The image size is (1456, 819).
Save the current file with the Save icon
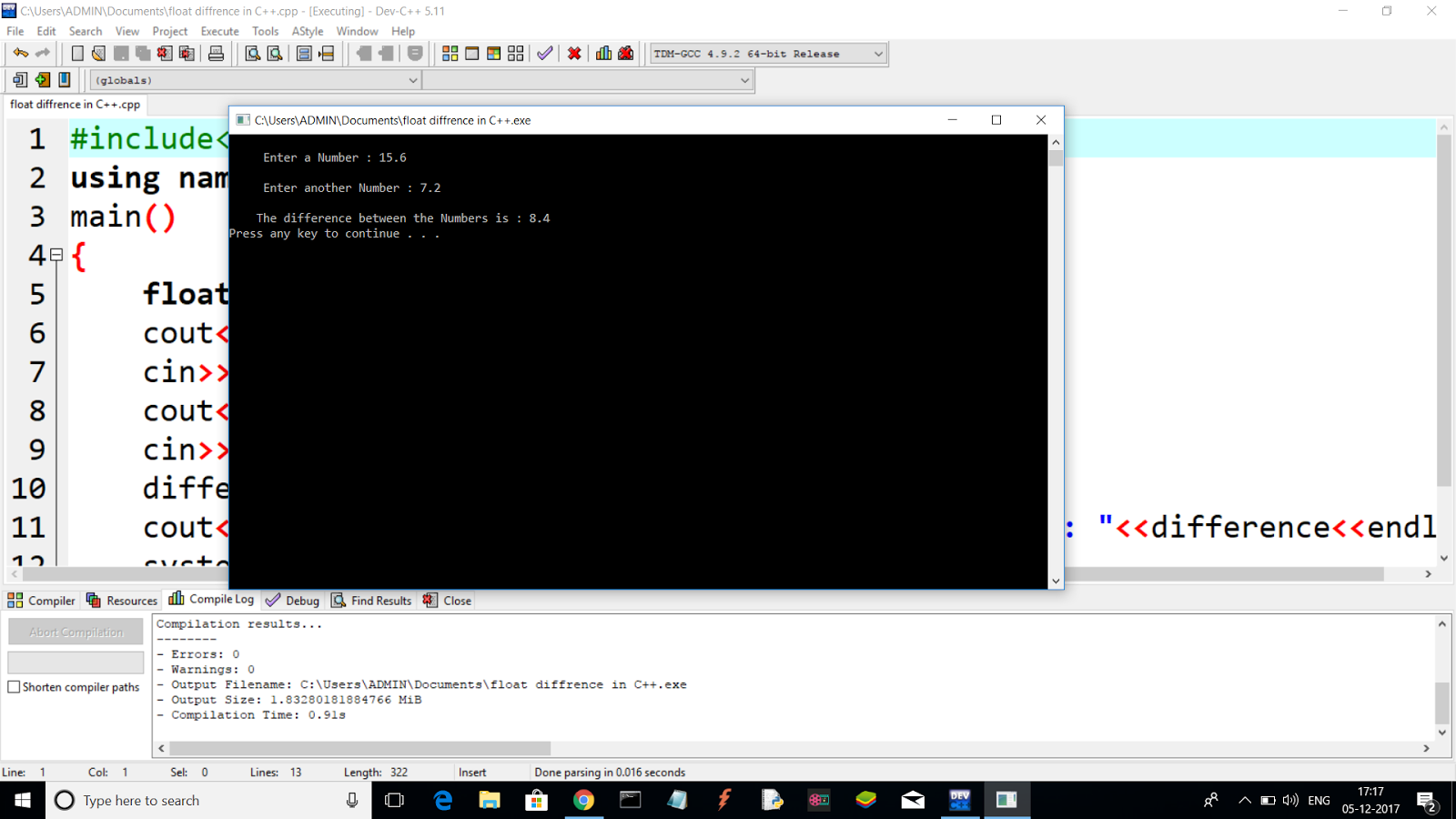pyautogui.click(x=120, y=53)
